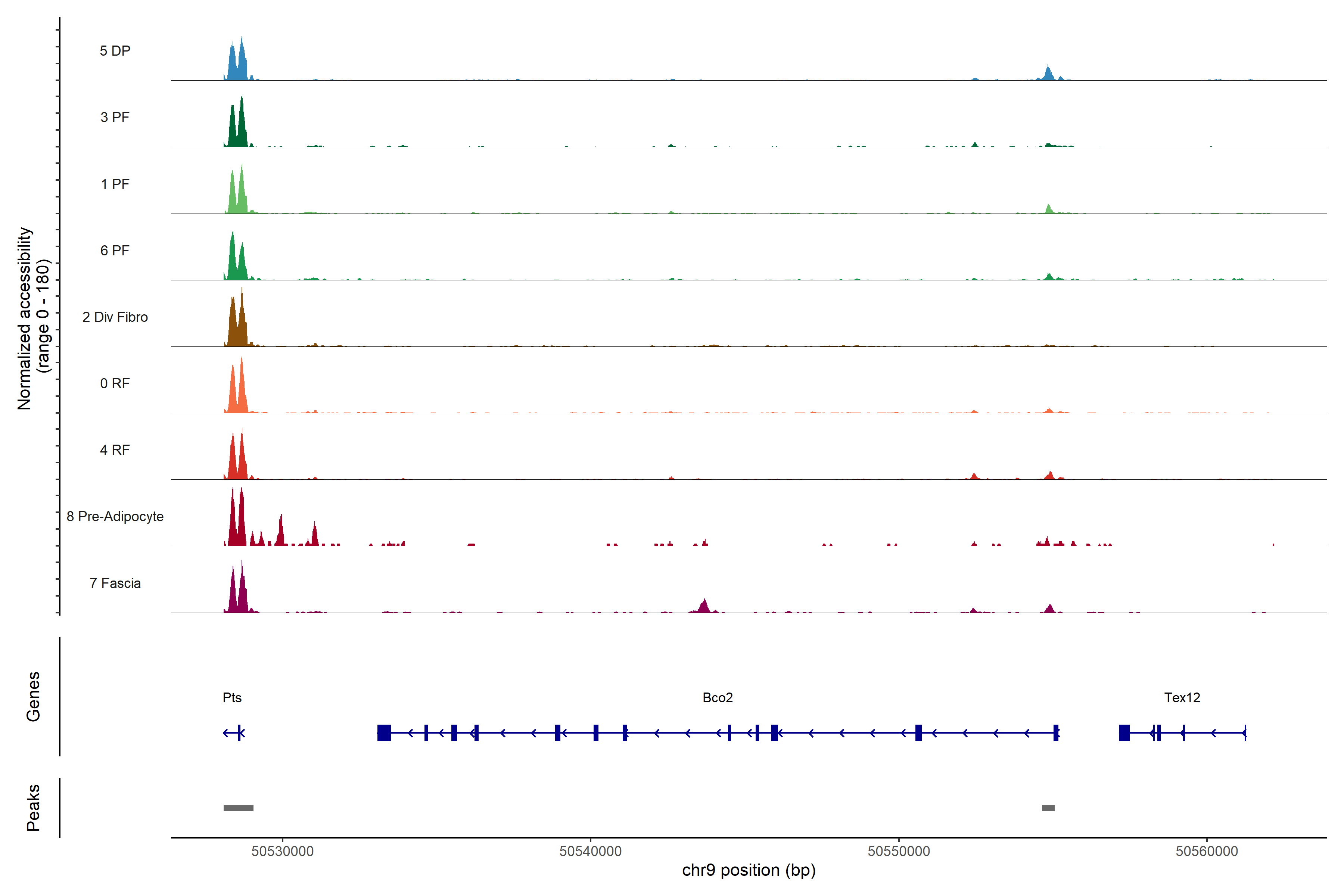1344x896 pixels.
Task: Select the 2 Div Fibro label
Action: [x=115, y=317]
